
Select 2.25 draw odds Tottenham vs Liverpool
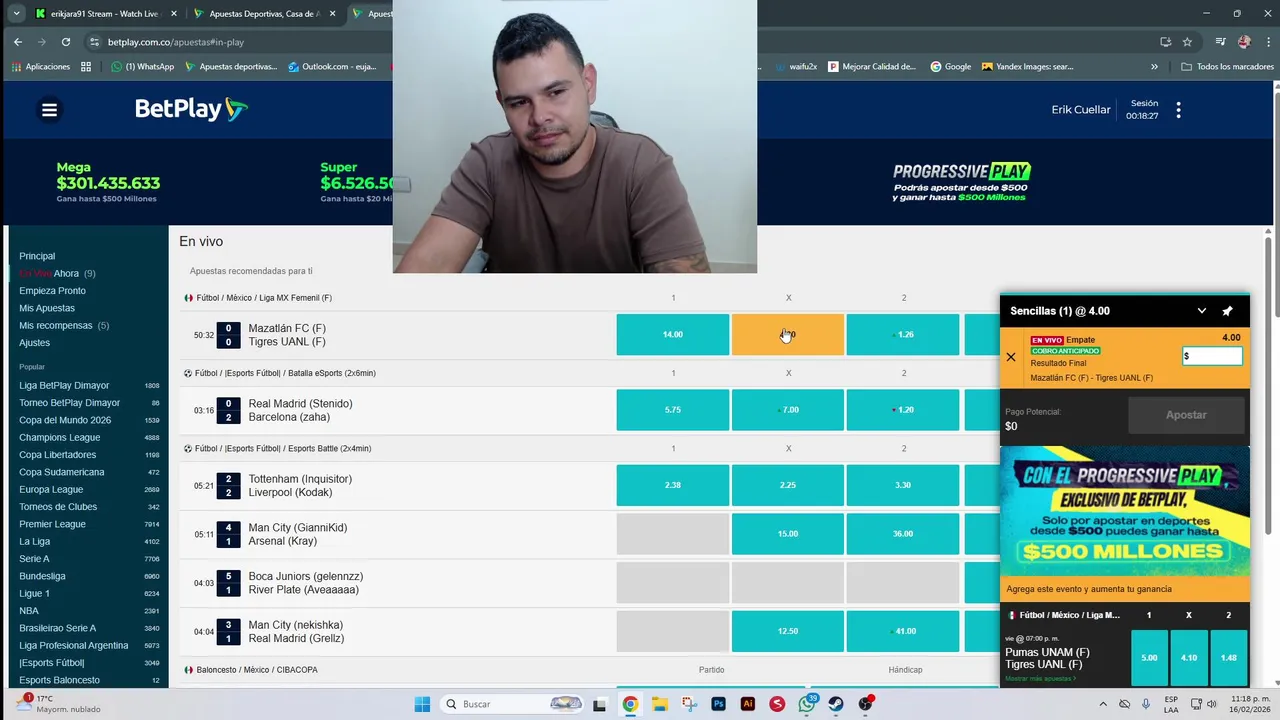(x=788, y=485)
